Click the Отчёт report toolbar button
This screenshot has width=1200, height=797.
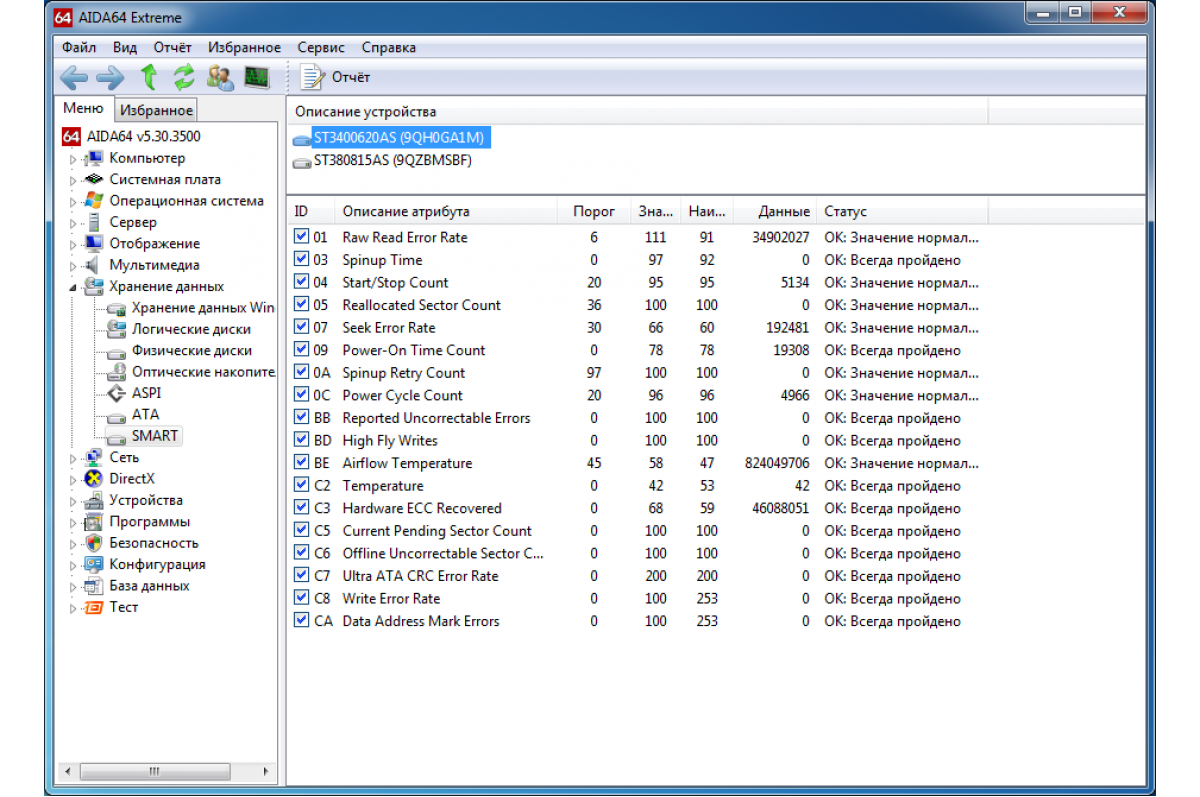[336, 77]
